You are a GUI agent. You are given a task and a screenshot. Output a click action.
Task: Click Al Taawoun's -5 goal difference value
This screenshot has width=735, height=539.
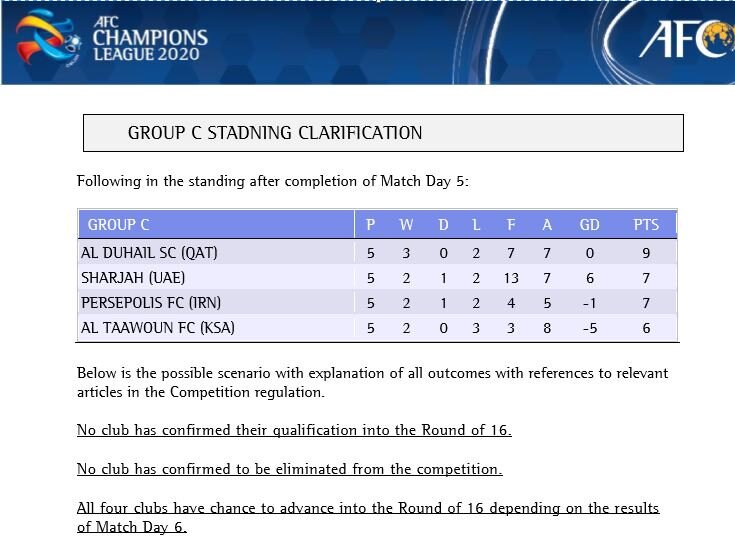point(590,328)
